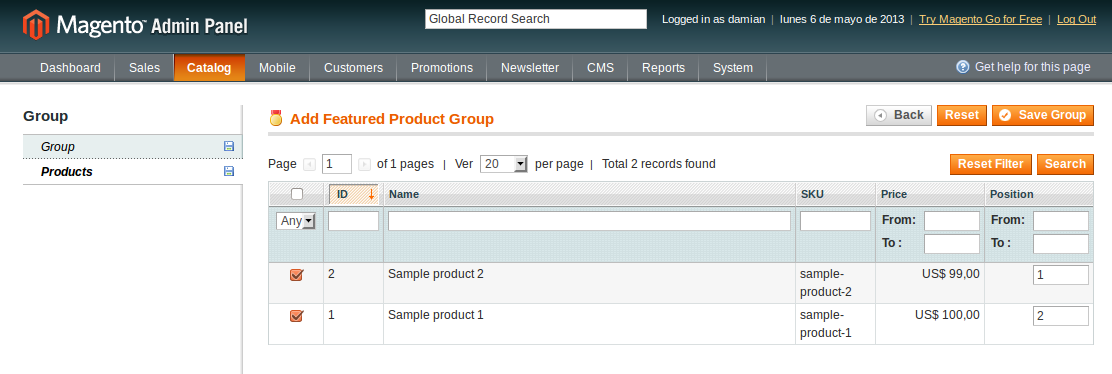The width and height of the screenshot is (1112, 374).
Task: Click the 'Sample product 2' name cell
Action: pyautogui.click(x=589, y=283)
